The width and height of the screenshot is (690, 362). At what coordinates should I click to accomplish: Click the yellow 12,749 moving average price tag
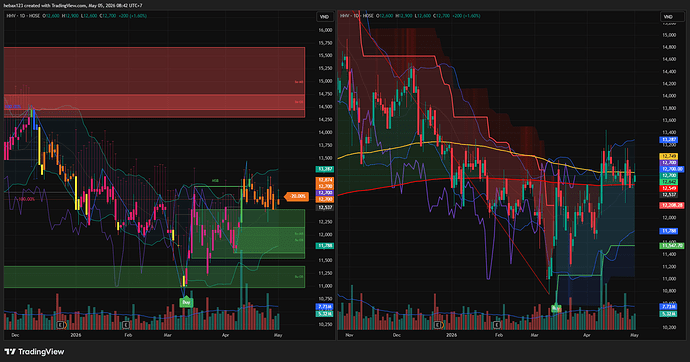pyautogui.click(x=668, y=156)
